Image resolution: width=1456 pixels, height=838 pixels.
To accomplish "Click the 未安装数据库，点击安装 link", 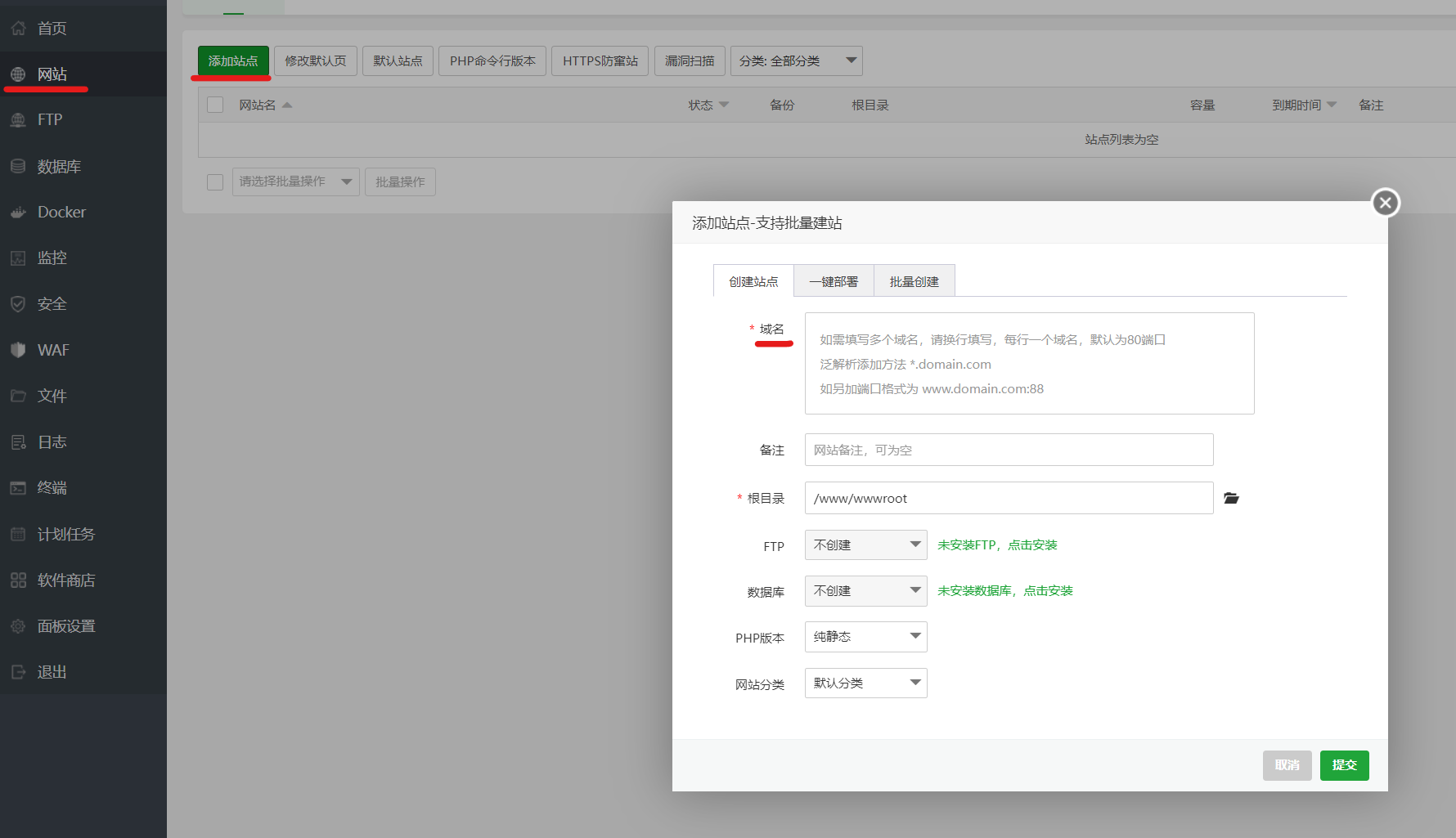I will [x=1005, y=590].
